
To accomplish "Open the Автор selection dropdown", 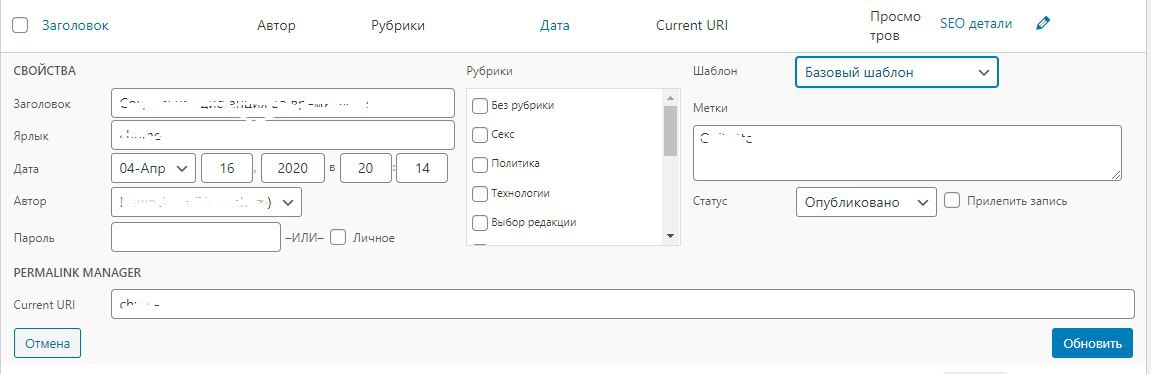I will pyautogui.click(x=206, y=202).
